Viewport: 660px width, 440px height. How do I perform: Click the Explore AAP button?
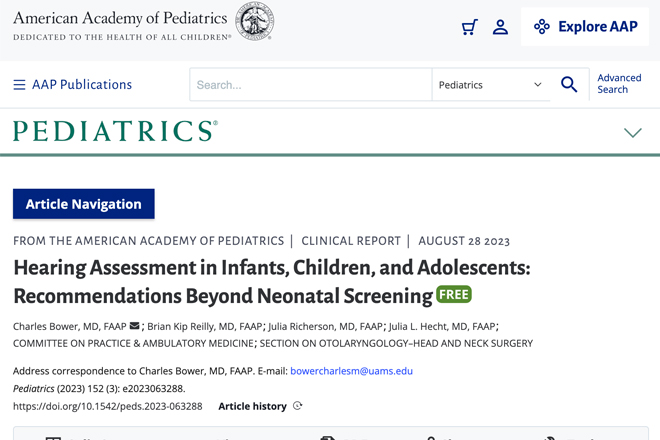pyautogui.click(x=585, y=27)
